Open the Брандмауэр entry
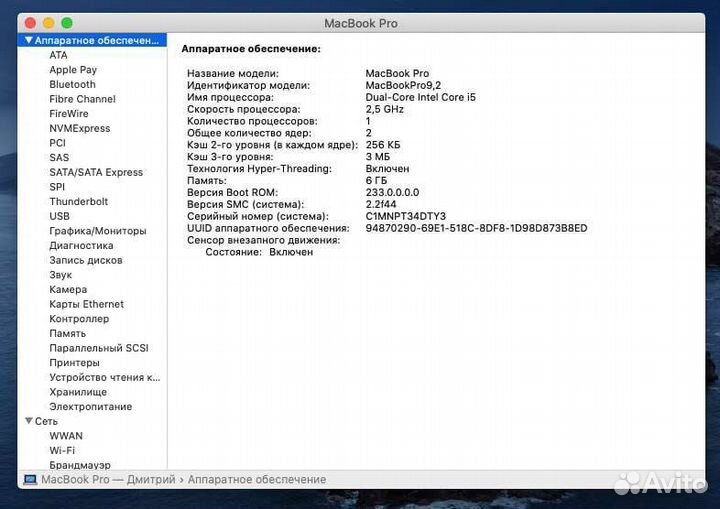Viewport: 720px width, 509px height. tap(80, 465)
